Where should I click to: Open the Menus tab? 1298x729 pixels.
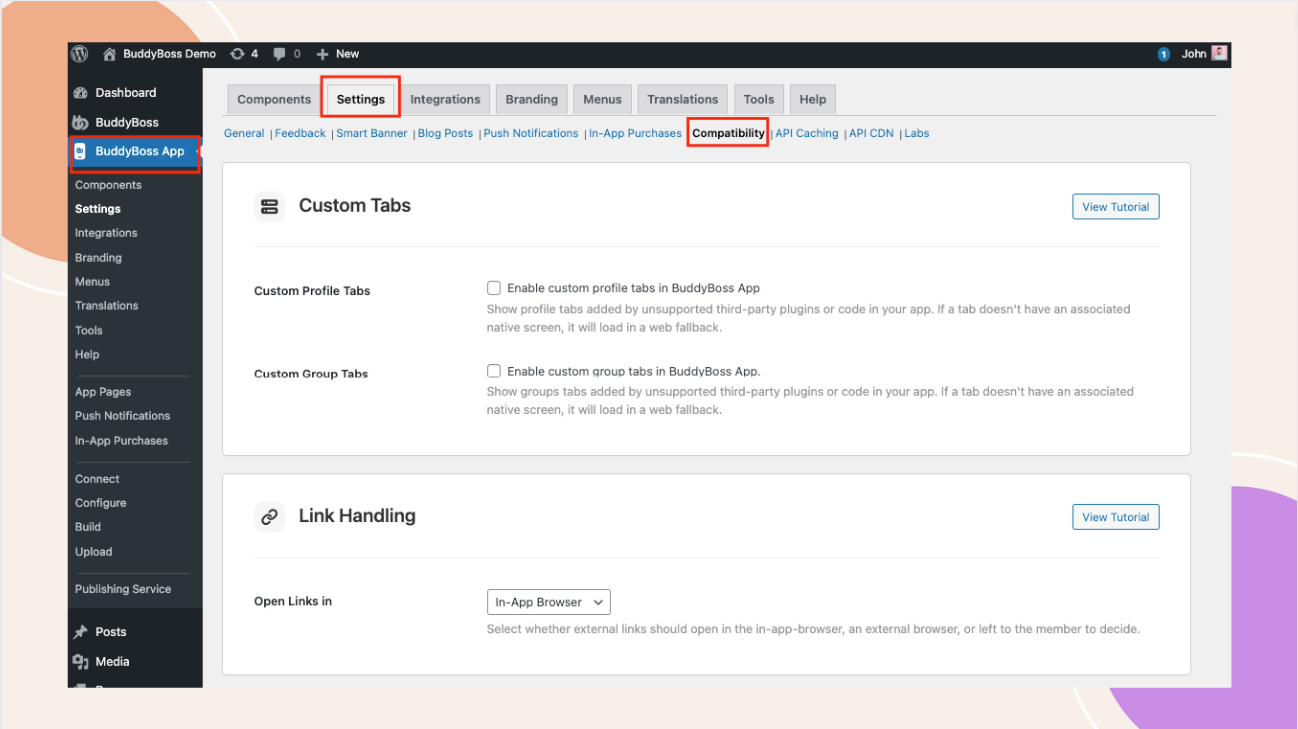tap(603, 99)
